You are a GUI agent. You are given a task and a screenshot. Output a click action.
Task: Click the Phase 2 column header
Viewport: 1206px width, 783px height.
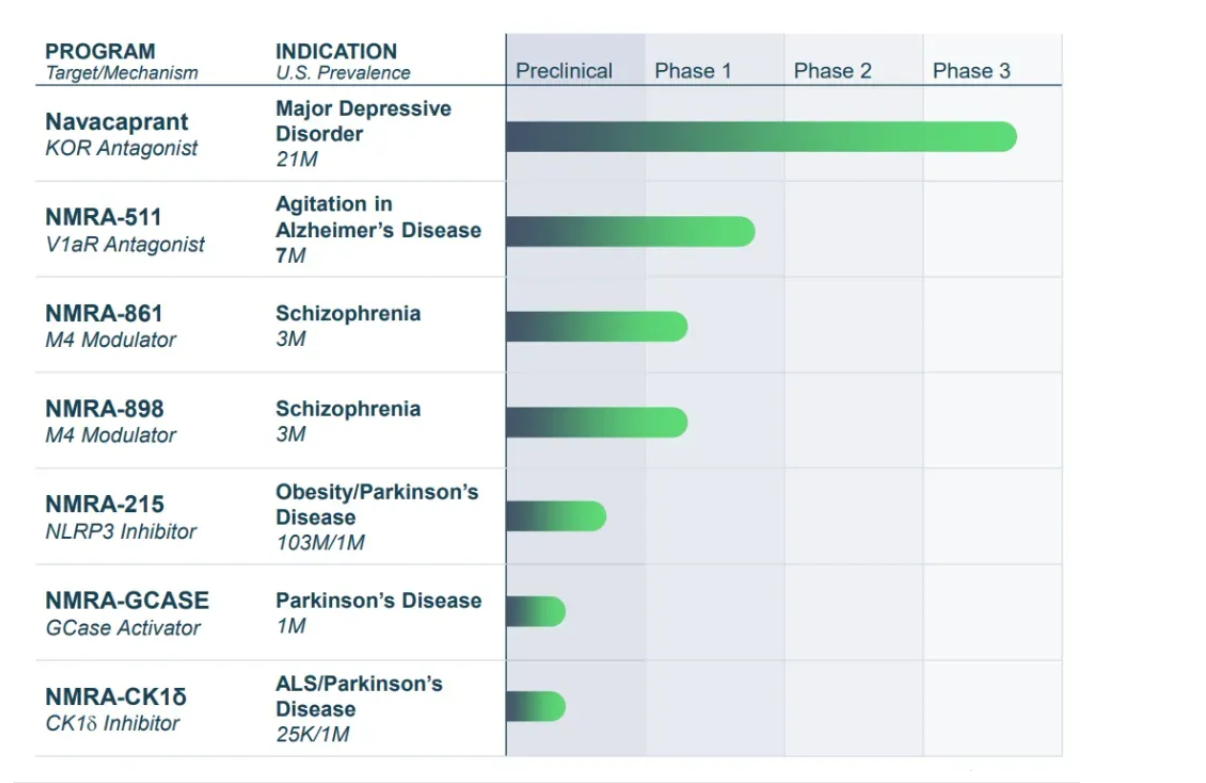[832, 71]
